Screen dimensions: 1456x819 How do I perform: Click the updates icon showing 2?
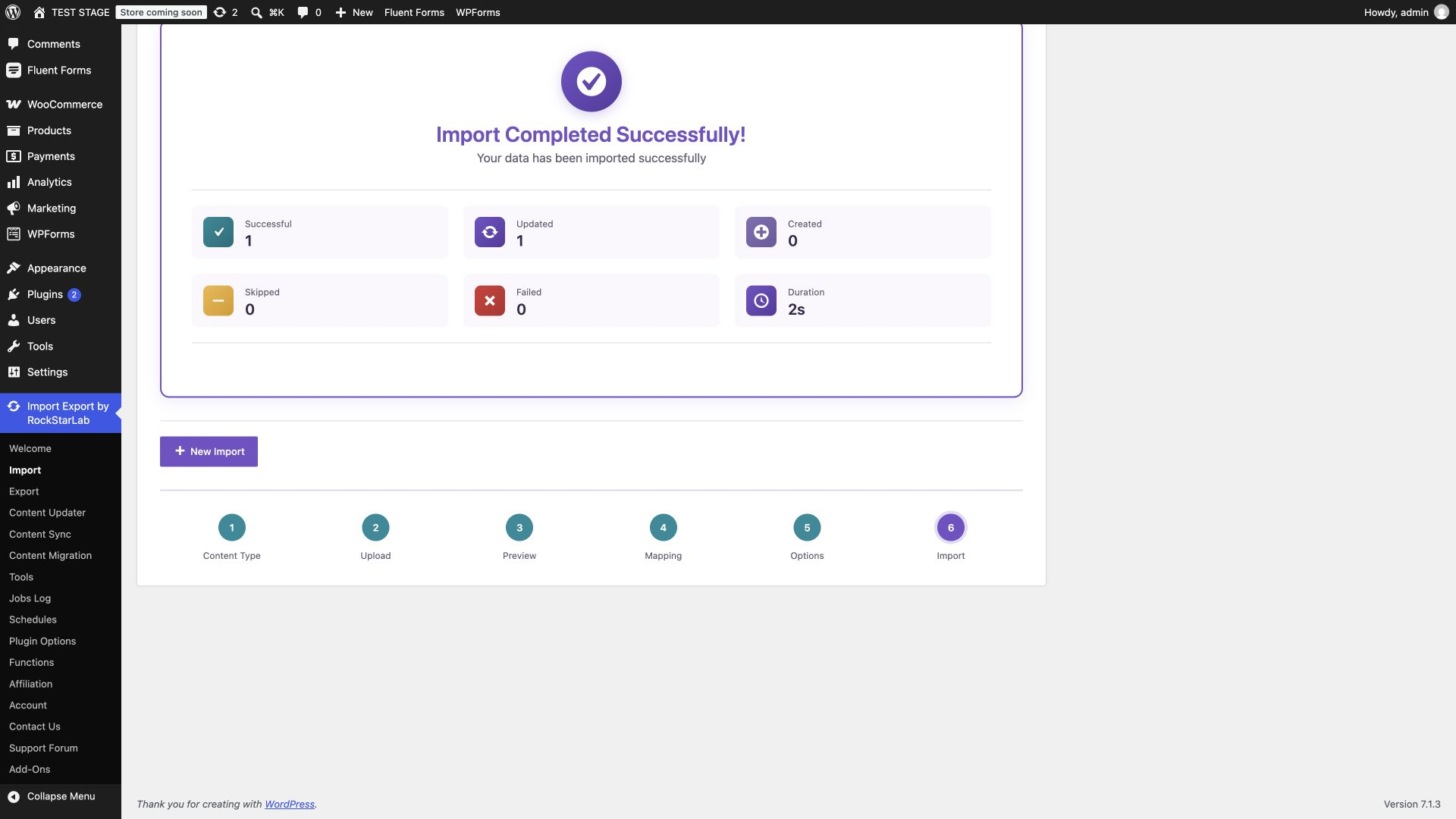tap(220, 12)
